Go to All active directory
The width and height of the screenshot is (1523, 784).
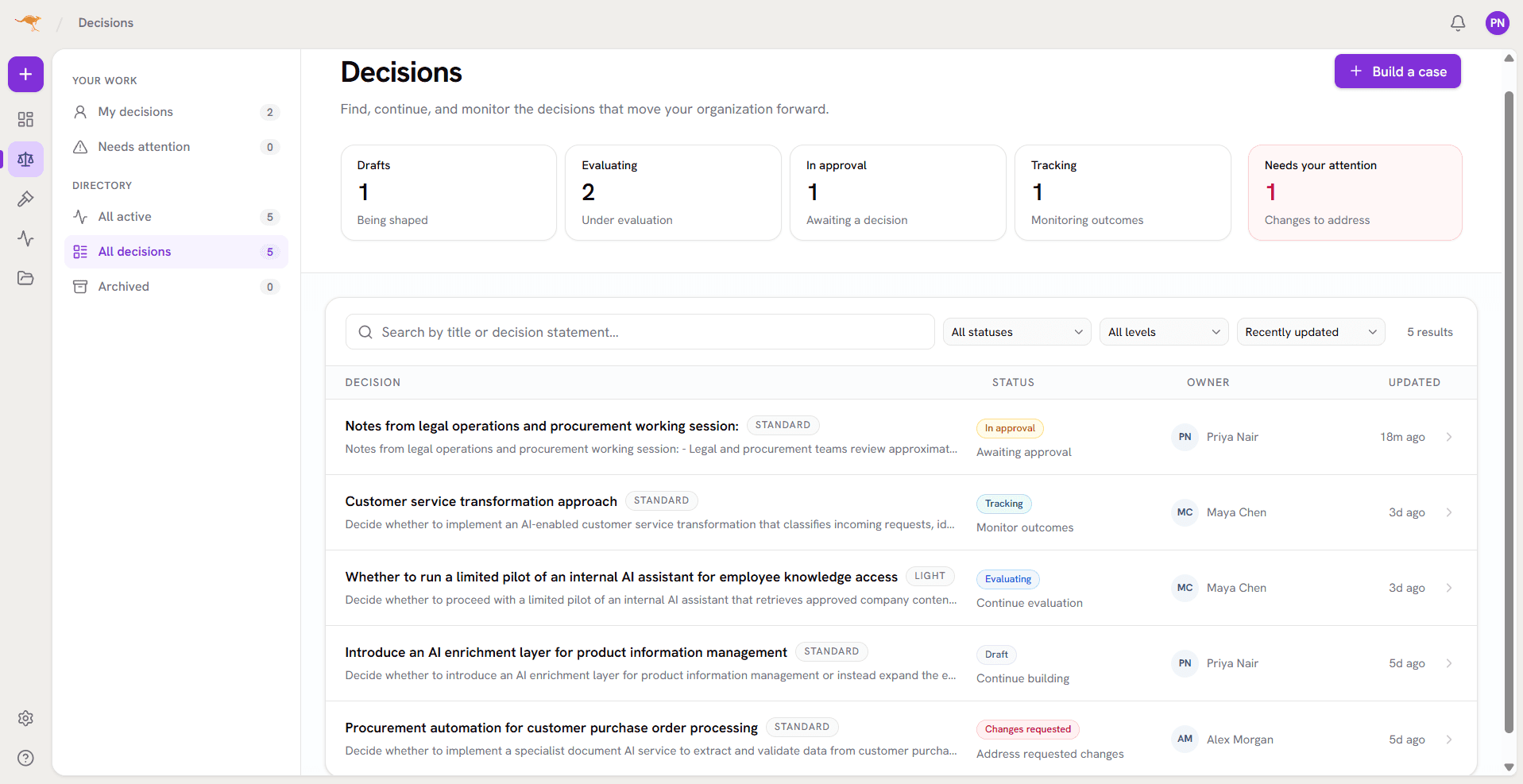pyautogui.click(x=176, y=217)
